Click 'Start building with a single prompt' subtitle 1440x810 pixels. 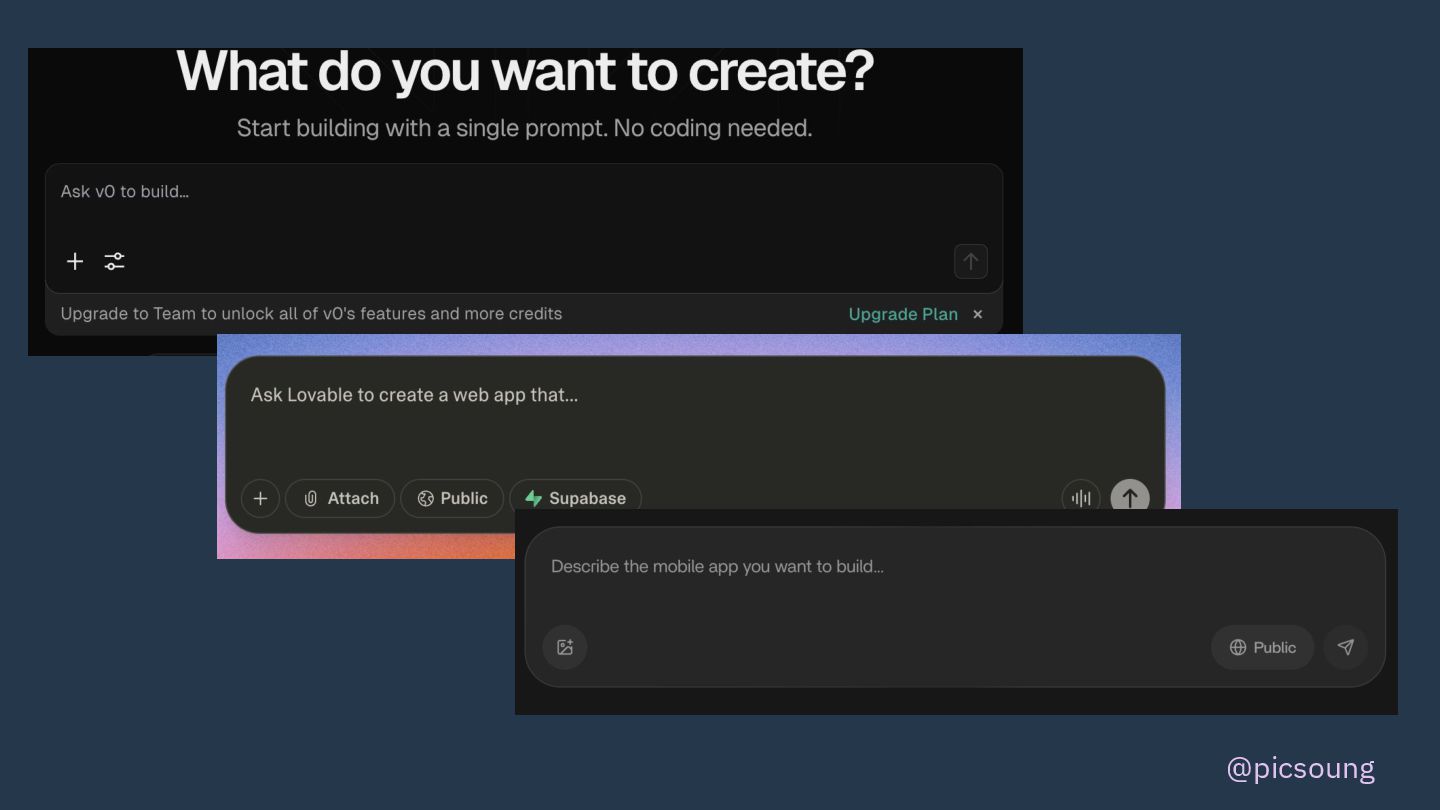[524, 128]
